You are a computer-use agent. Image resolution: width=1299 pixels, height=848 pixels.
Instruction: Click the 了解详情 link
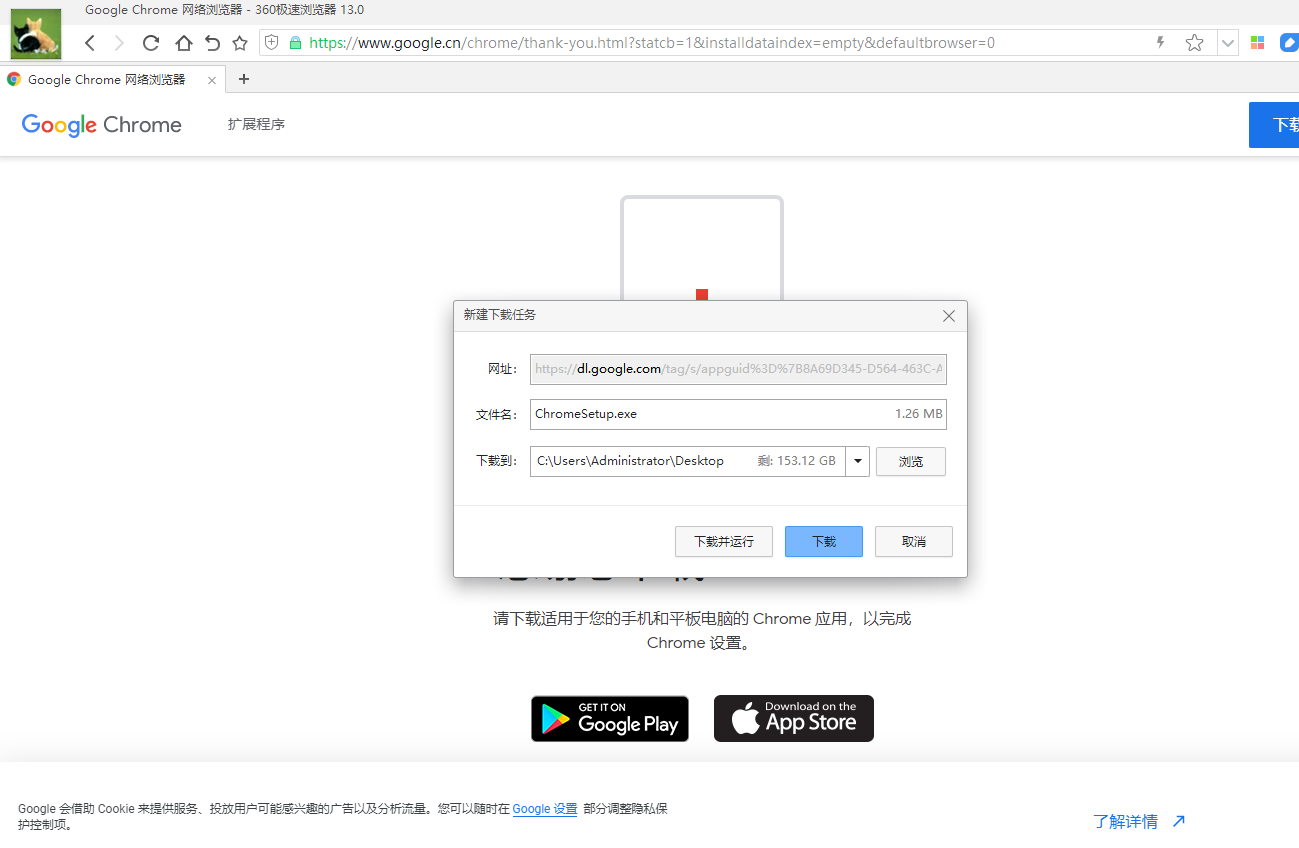pyautogui.click(x=1125, y=821)
